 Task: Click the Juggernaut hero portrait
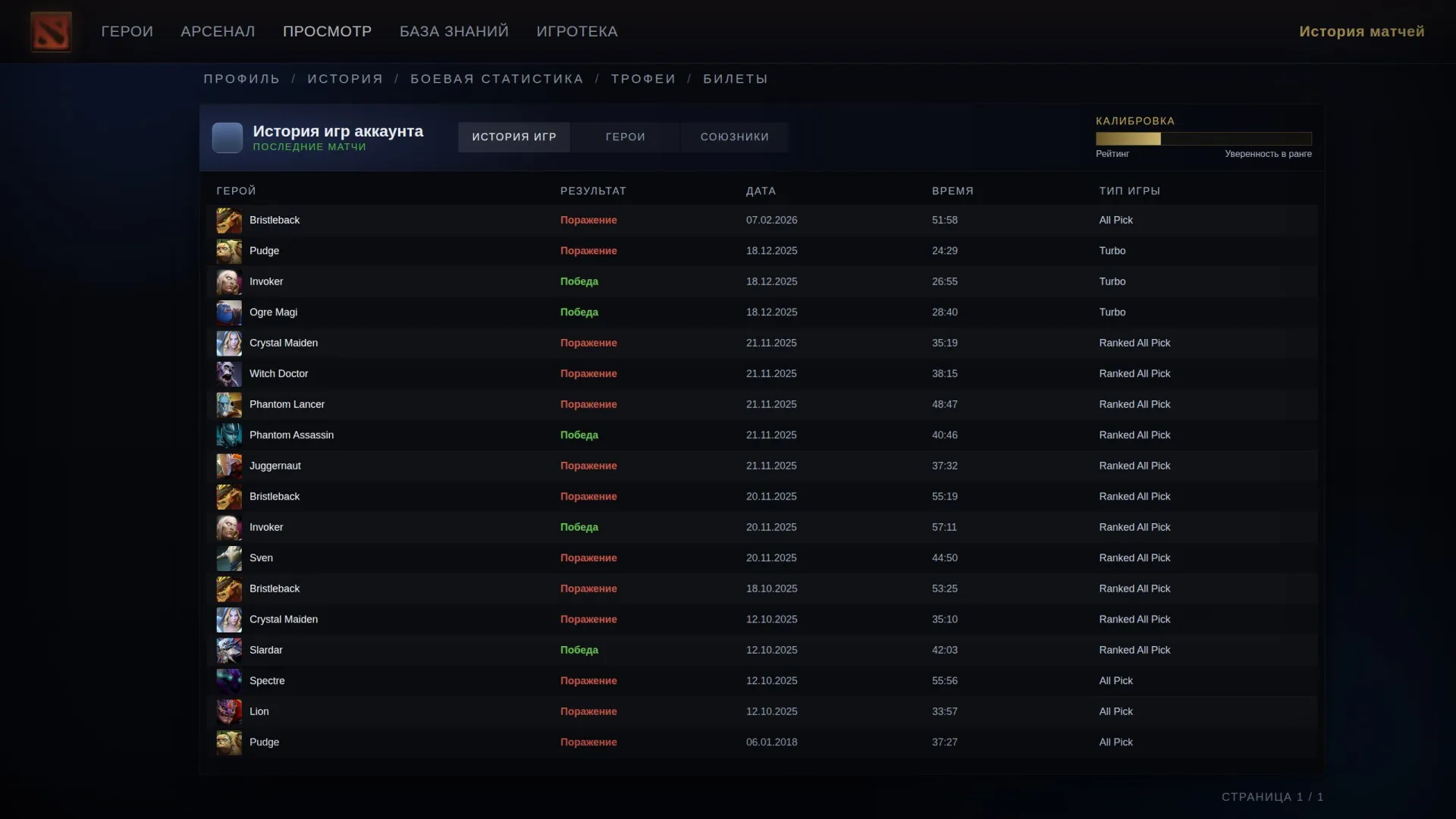(x=229, y=466)
